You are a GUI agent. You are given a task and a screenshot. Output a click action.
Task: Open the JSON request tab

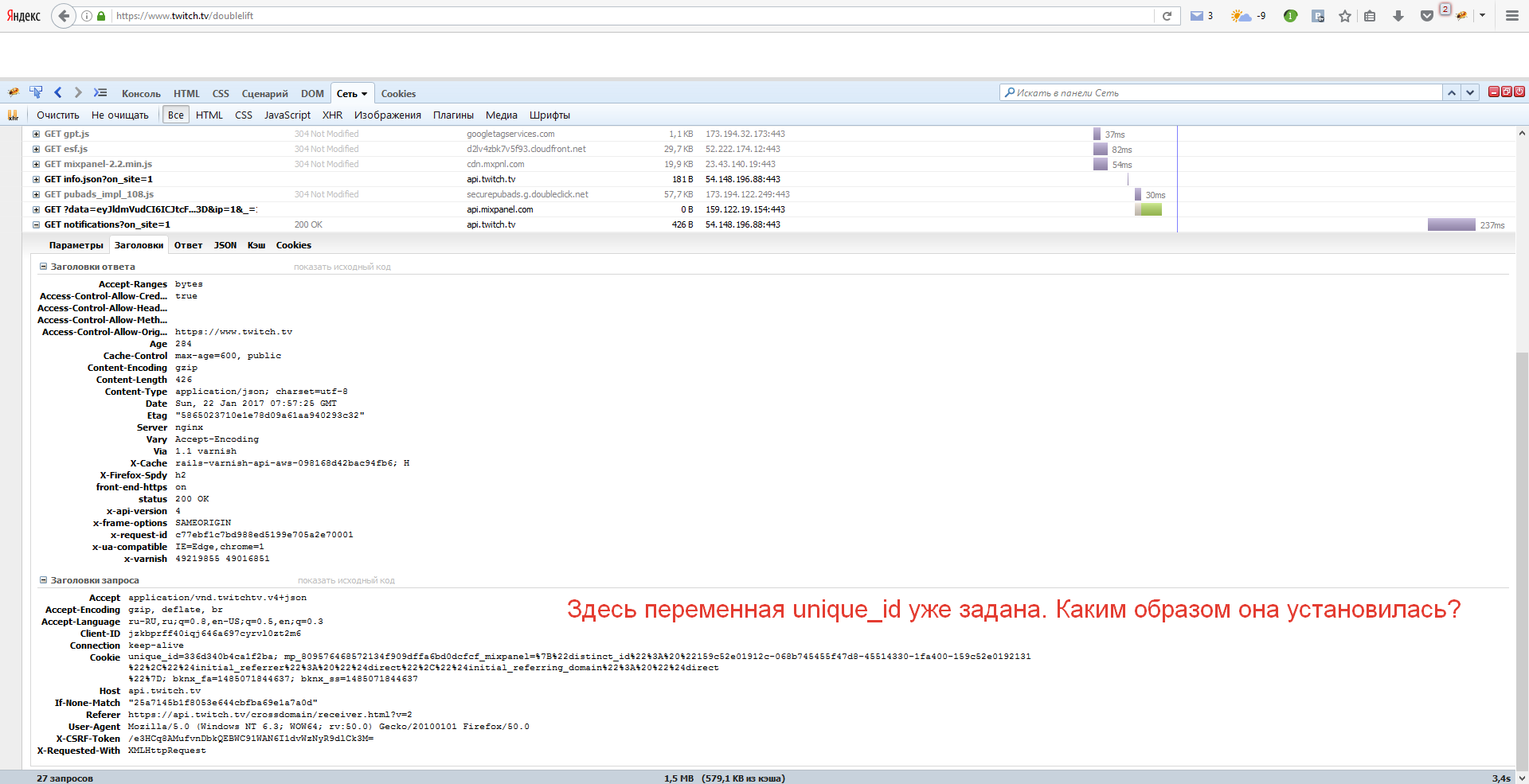tap(225, 246)
